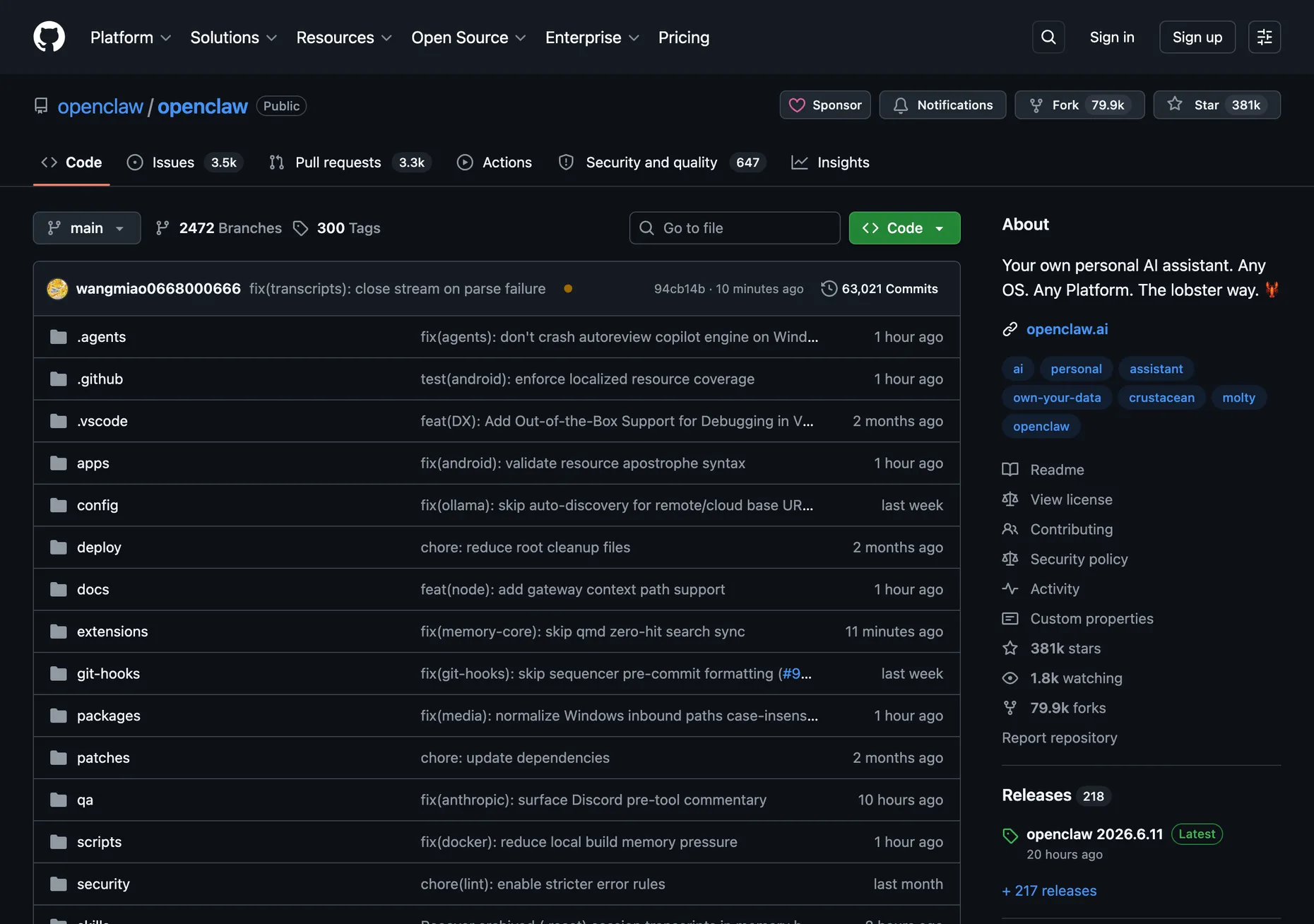The height and width of the screenshot is (924, 1314).
Task: Open the openclaw owner link
Action: [100, 106]
